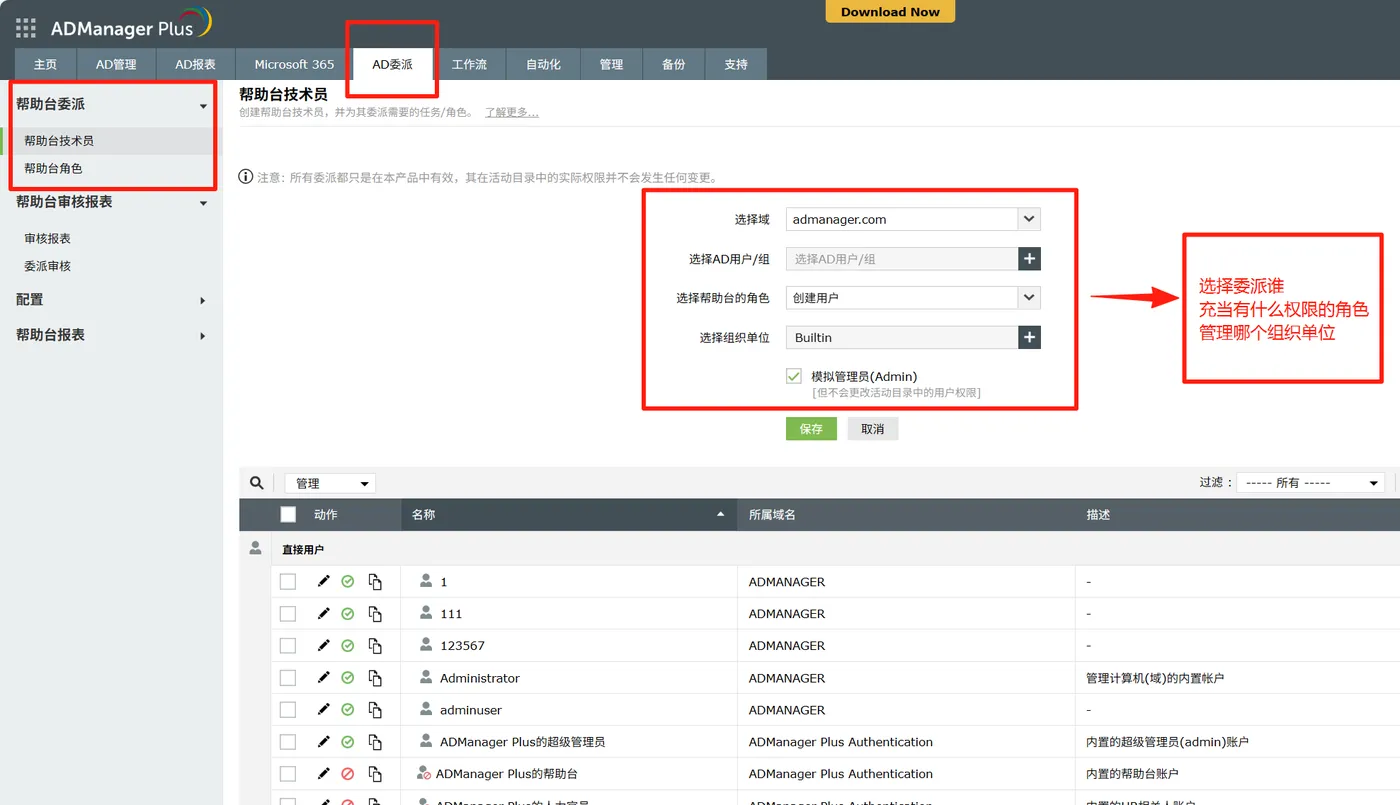Viewport: 1400px width, 805px height.
Task: Click the Download Now button
Action: (x=890, y=11)
